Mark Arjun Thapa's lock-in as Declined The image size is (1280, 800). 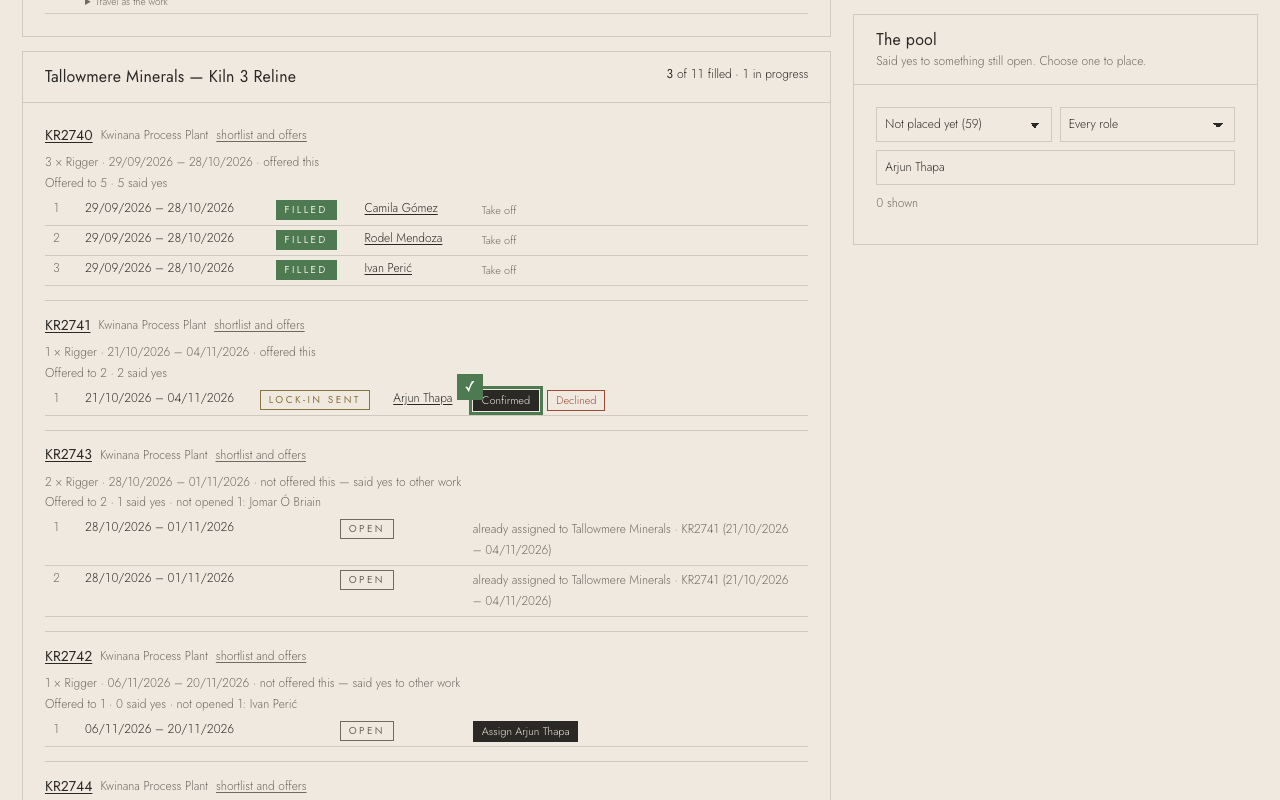(576, 400)
